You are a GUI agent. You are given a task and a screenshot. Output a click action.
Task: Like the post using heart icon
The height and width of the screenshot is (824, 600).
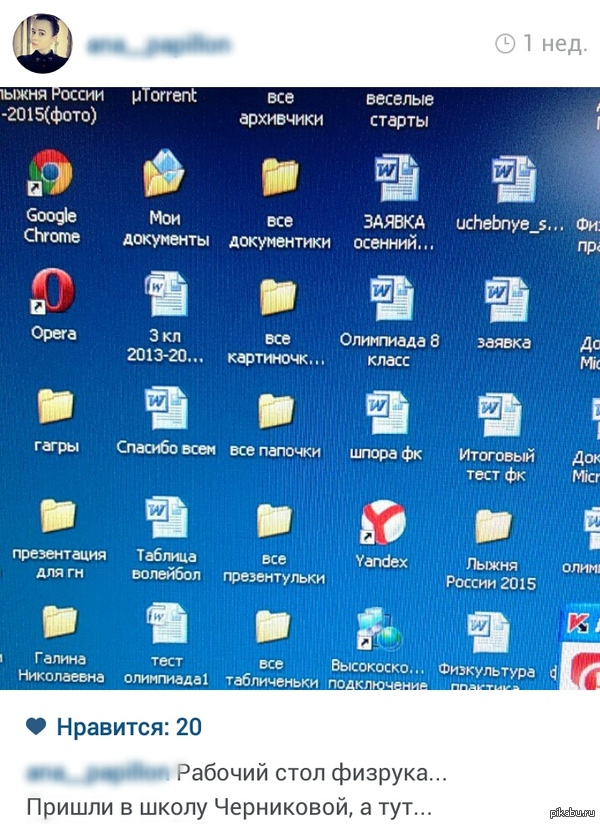(36, 727)
